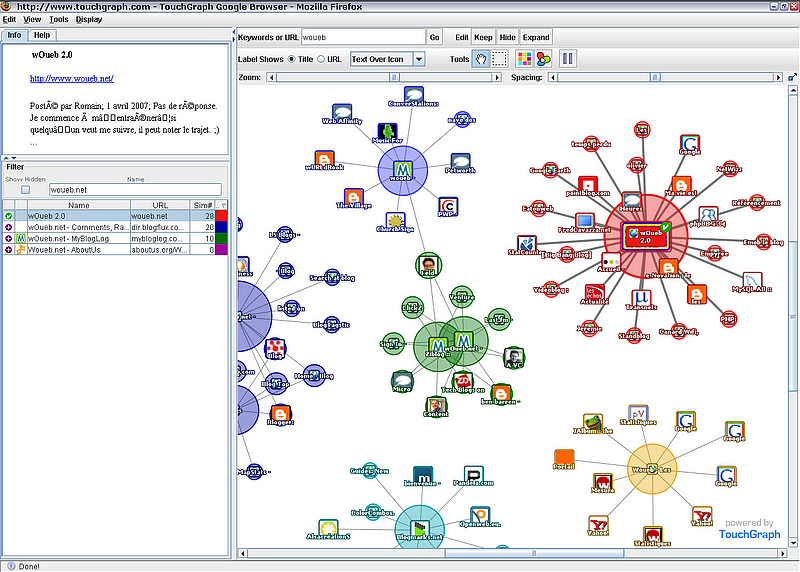800x572 pixels.
Task: Select the Title label radio button
Action: tap(292, 59)
